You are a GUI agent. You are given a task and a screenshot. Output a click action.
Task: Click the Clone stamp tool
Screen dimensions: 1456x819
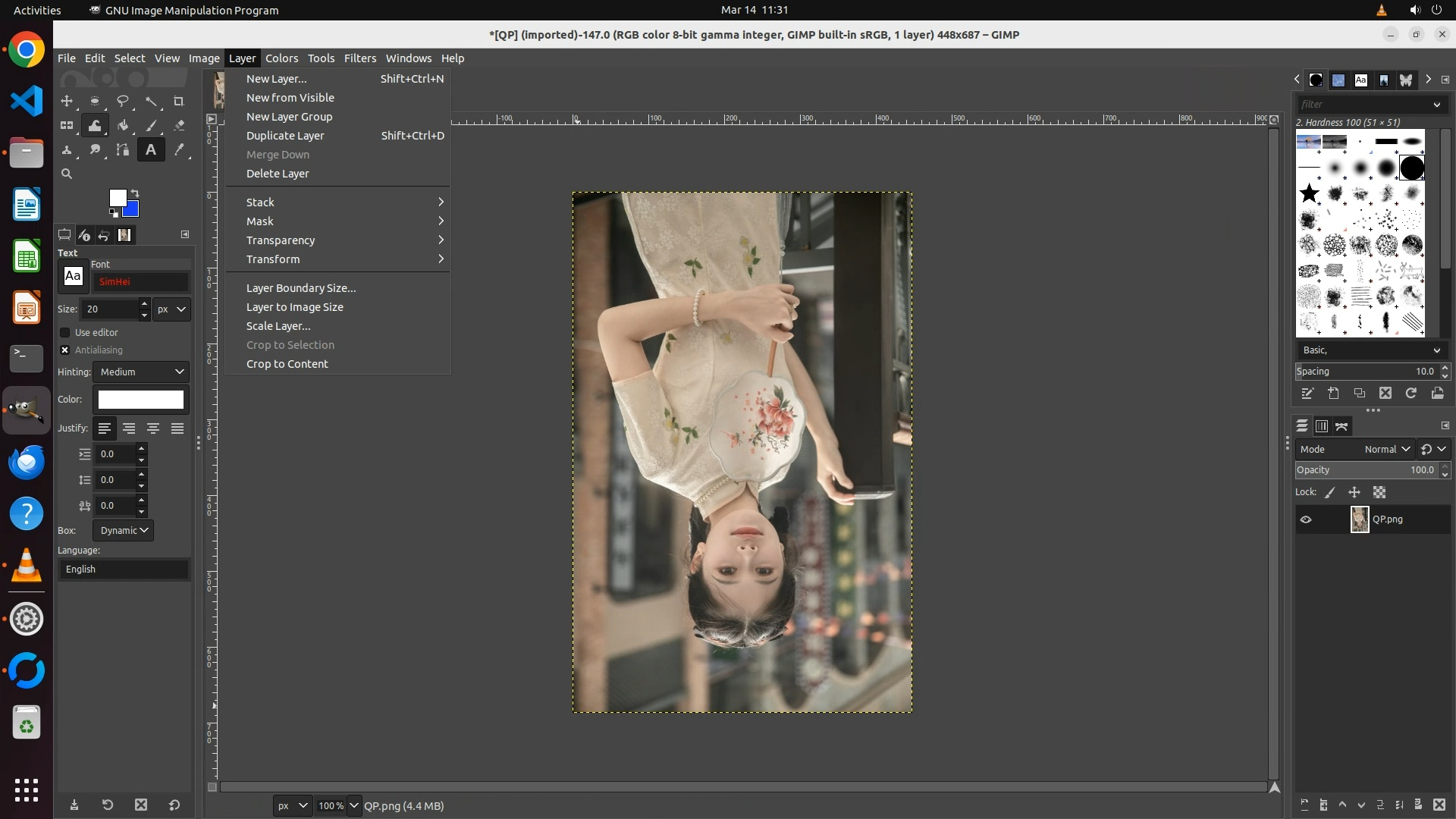click(x=67, y=150)
